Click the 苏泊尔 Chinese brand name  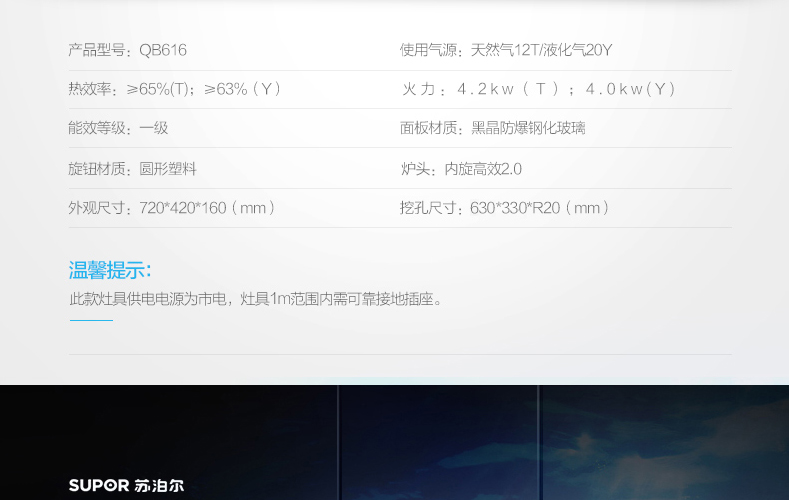158,486
